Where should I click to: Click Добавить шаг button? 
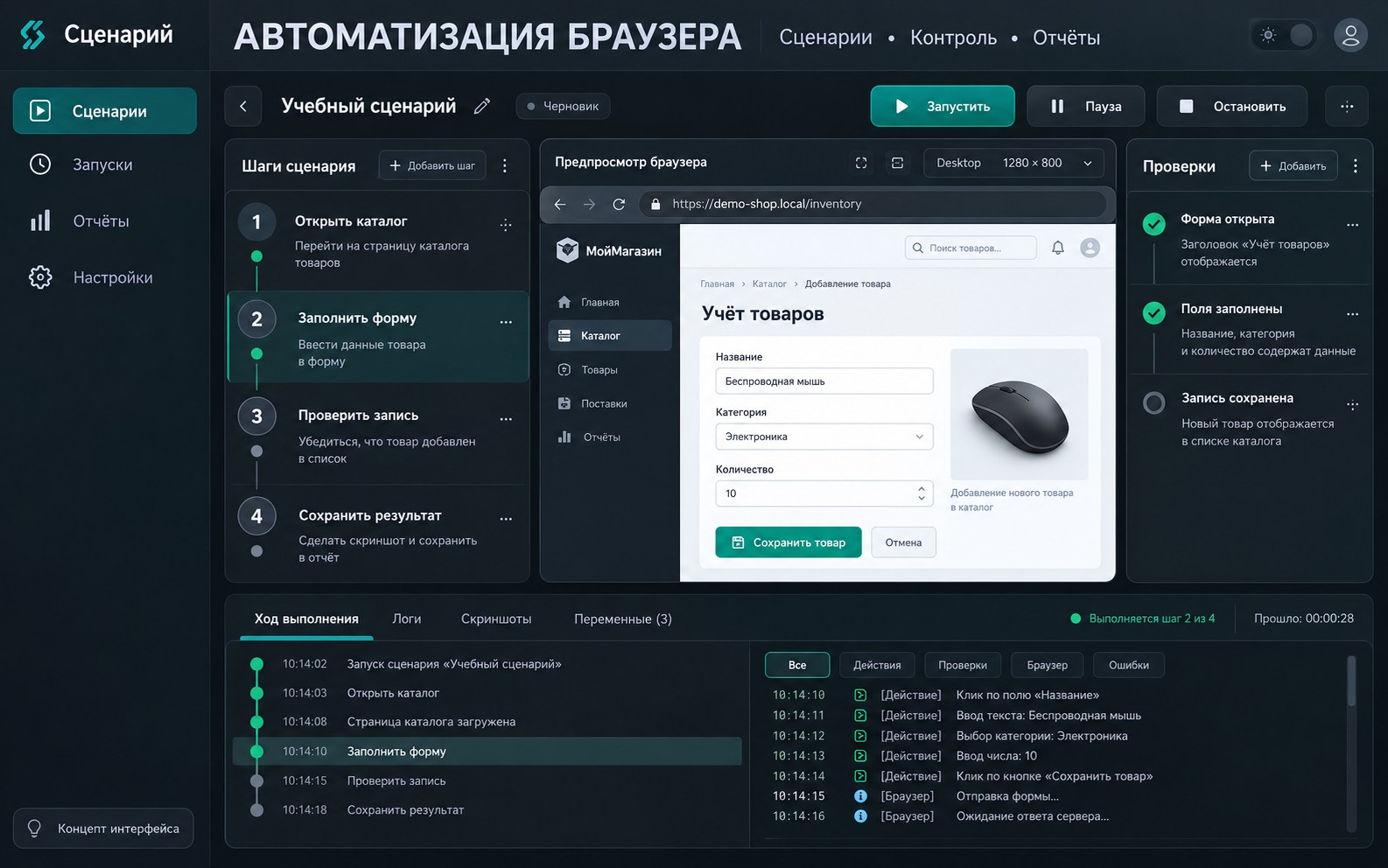[432, 165]
